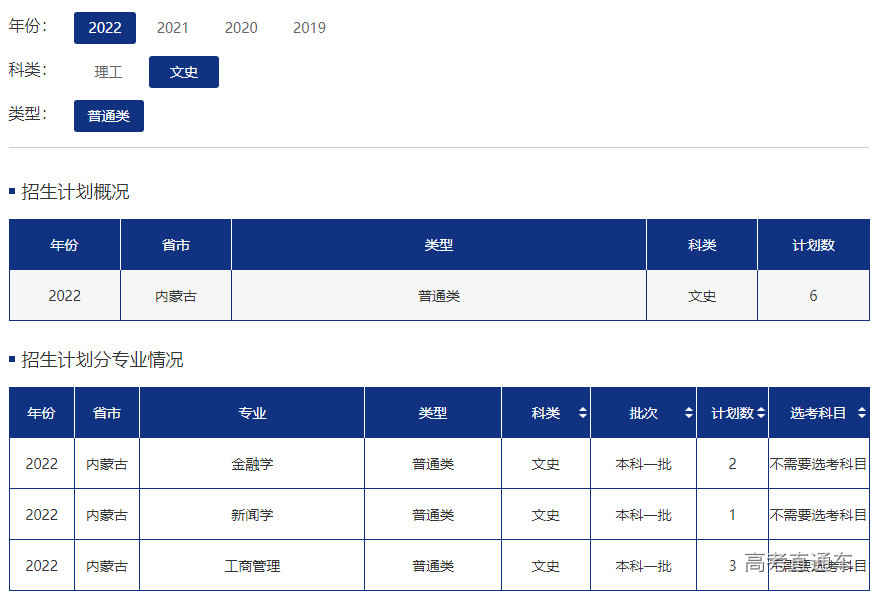882x602 pixels.
Task: Select the 文史 subject category
Action: (184, 72)
